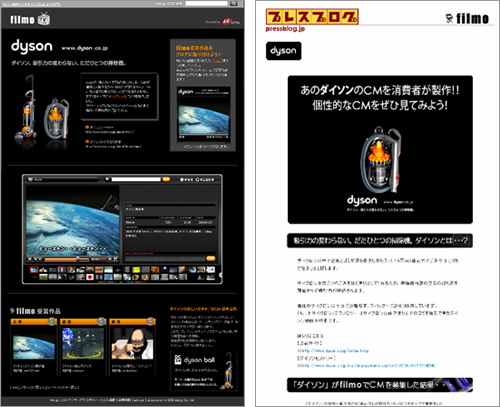Viewport: 500px width, 407px height.
Task: Click the large dyson logo on the filmo page
Action: click(x=32, y=47)
